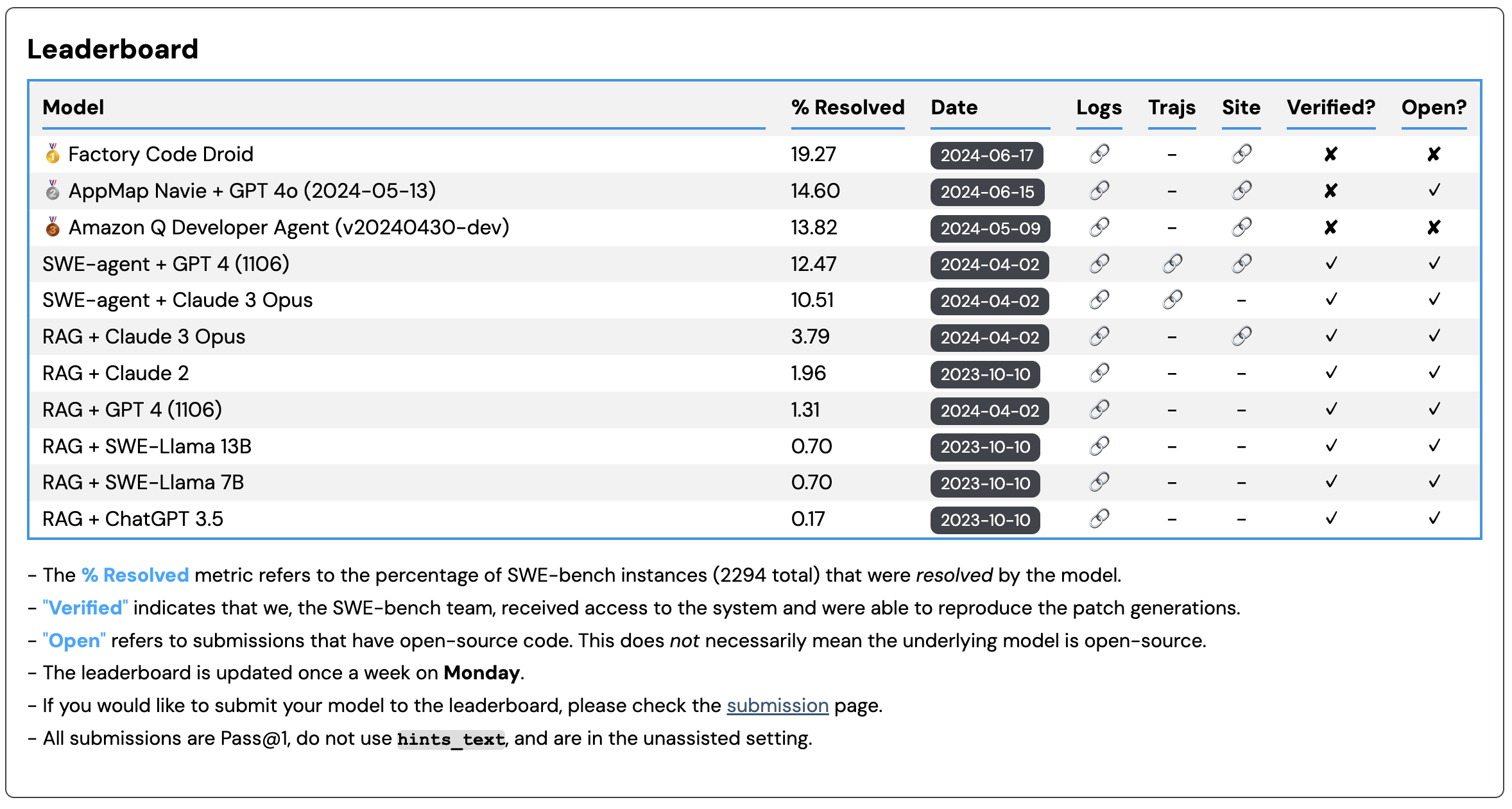This screenshot has height=809, width=1512.
Task: Click the Factory Code Droid gold medal icon
Action: pyautogui.click(x=53, y=154)
